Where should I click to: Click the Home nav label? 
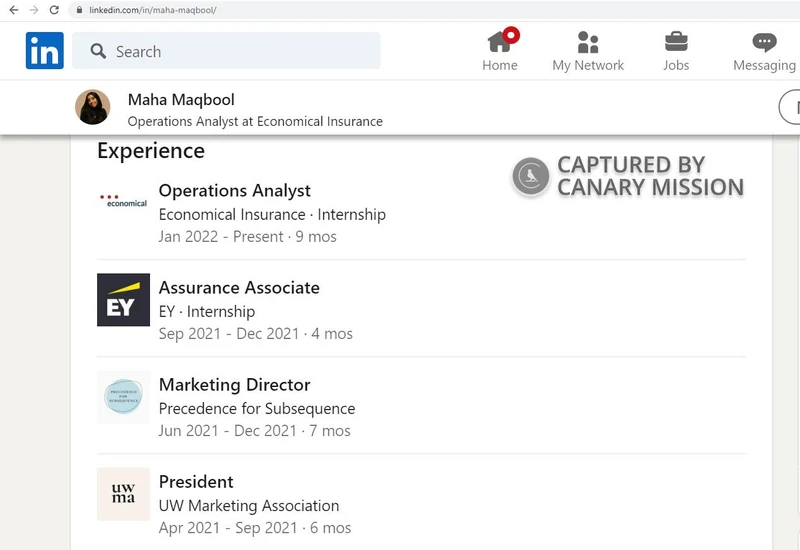(x=499, y=65)
